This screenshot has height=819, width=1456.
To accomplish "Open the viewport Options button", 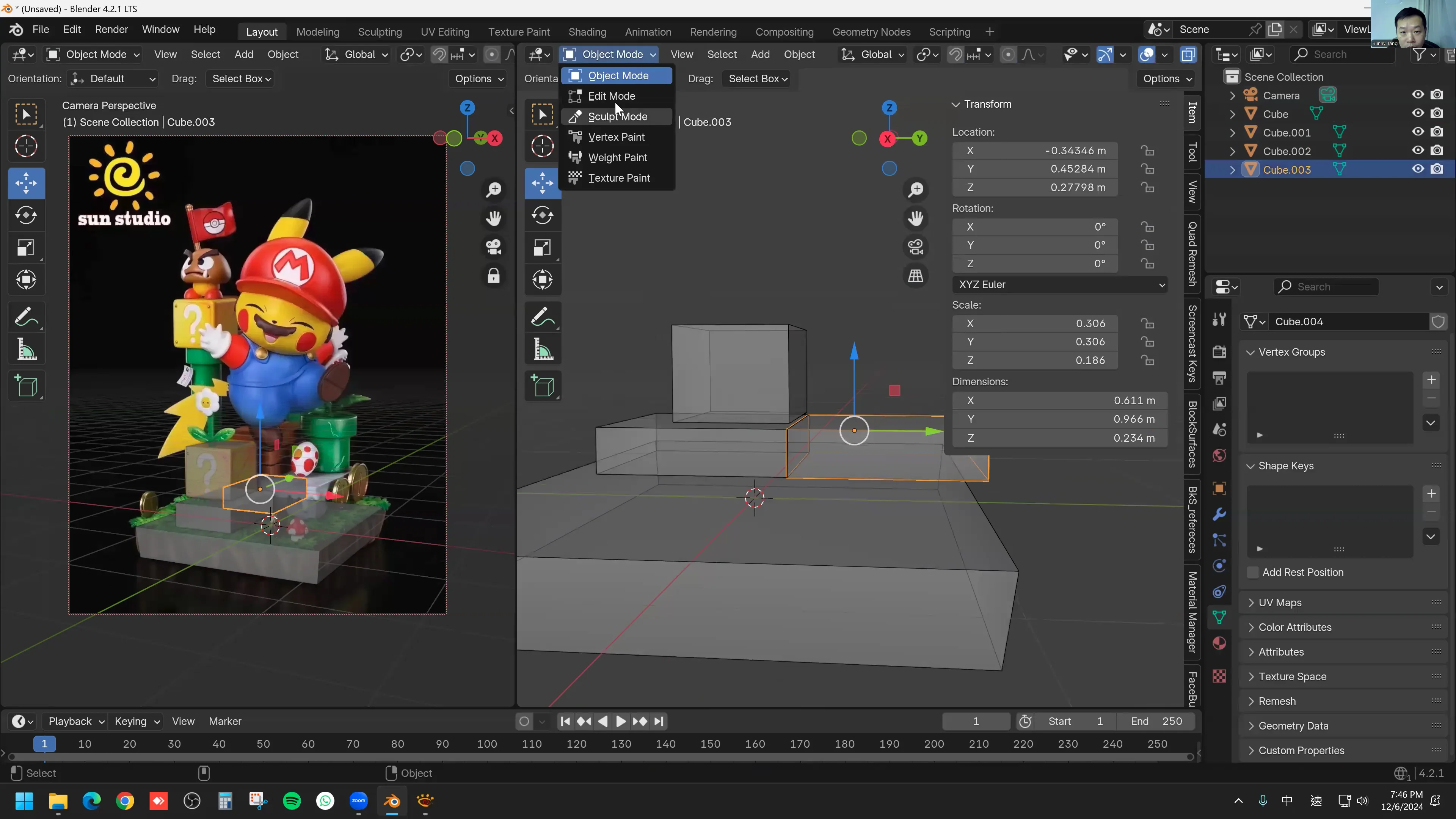I will 478,78.
